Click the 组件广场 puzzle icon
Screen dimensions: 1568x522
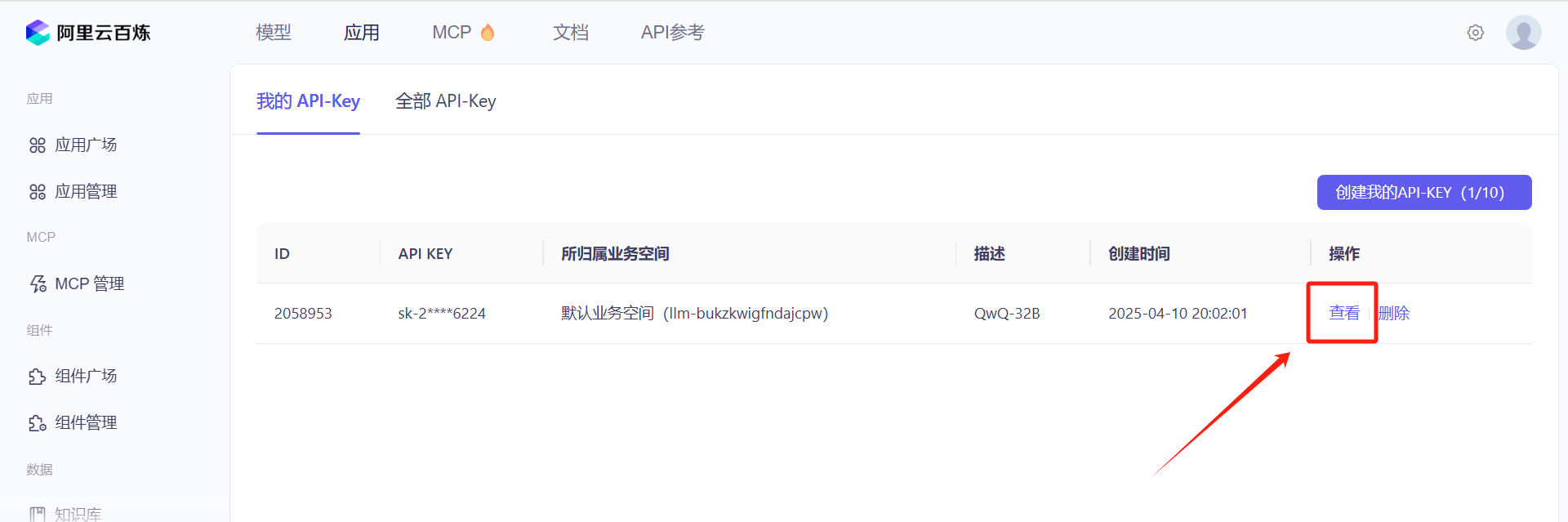pos(38,377)
